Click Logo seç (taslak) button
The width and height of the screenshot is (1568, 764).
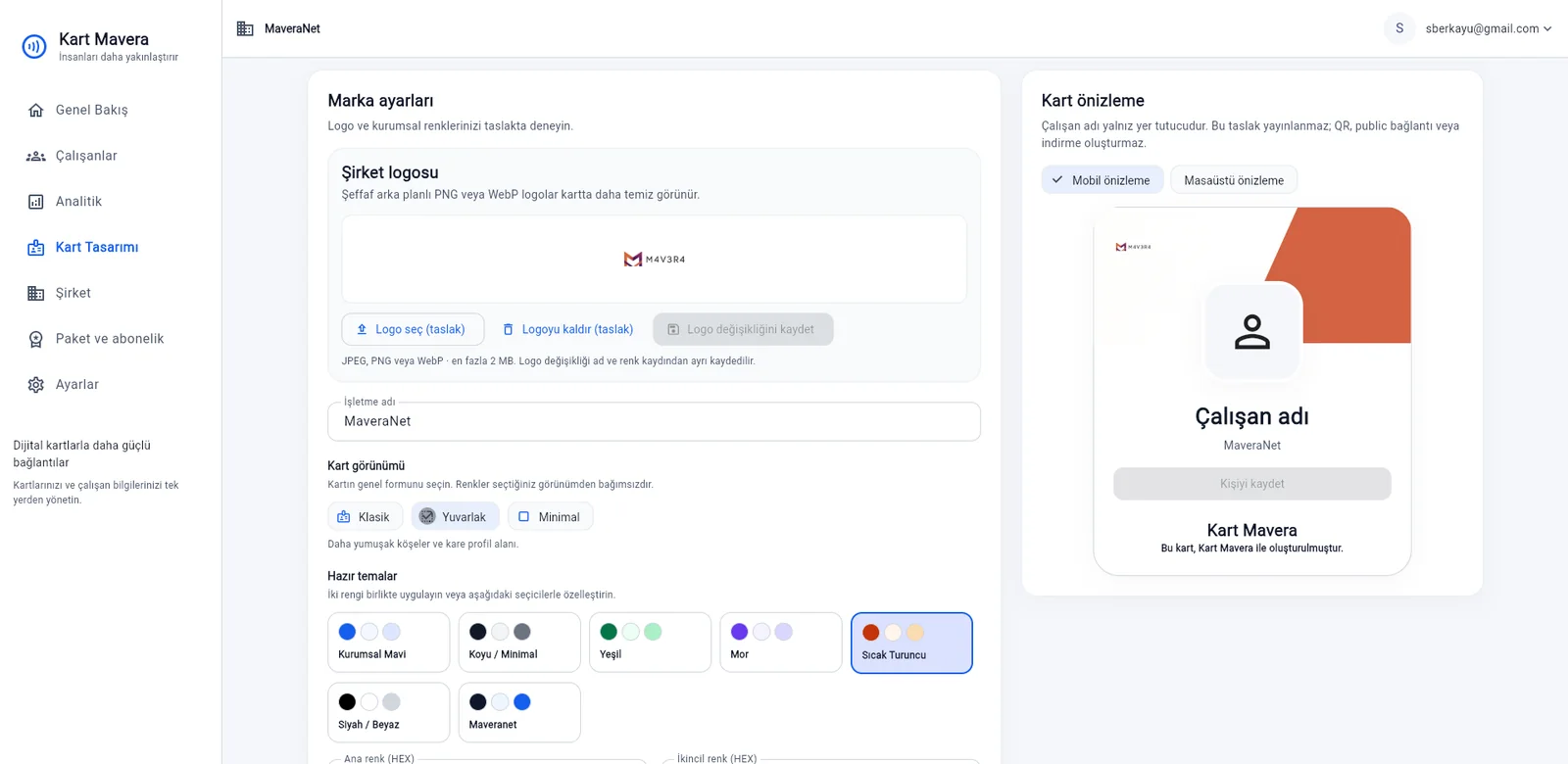click(413, 329)
